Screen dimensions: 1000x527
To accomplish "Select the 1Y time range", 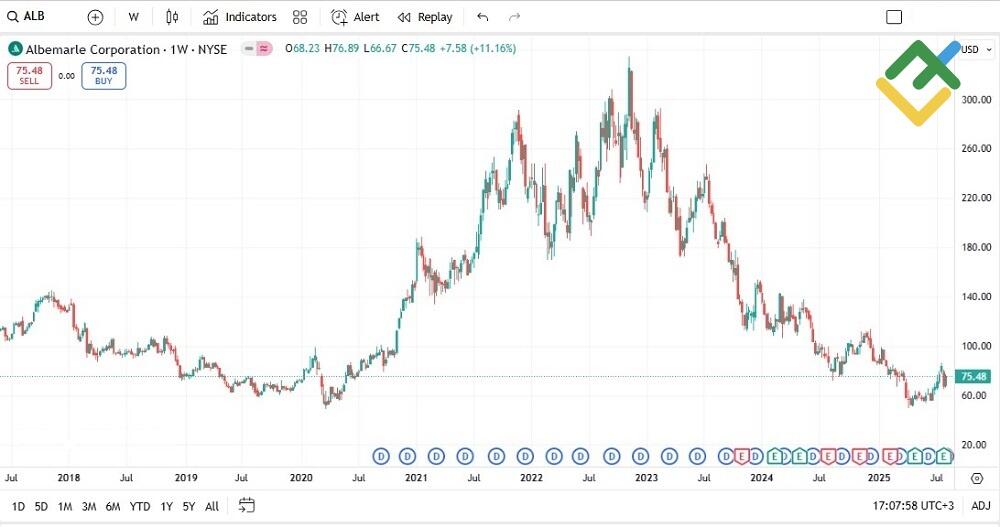I will [x=166, y=507].
